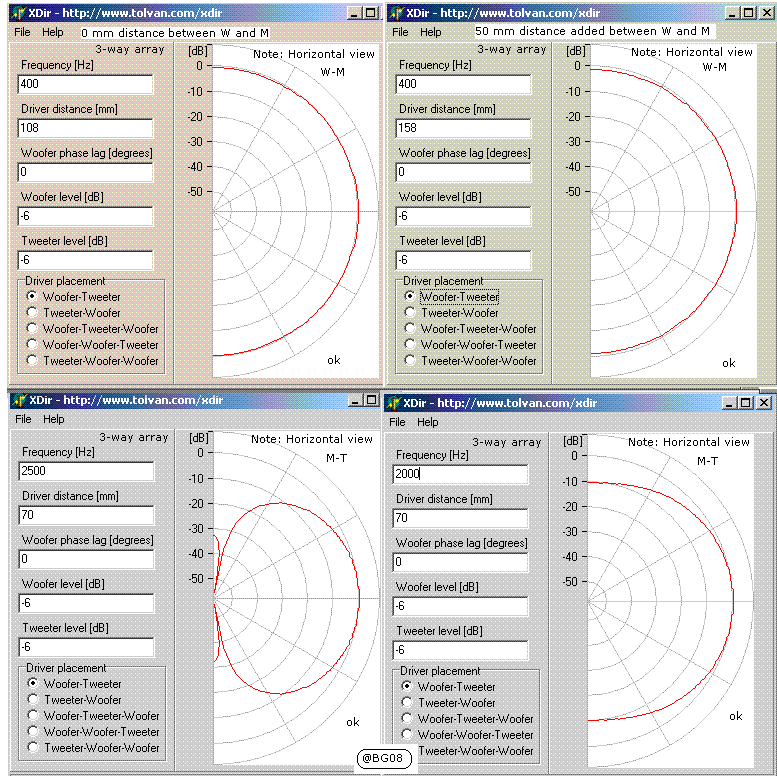
Task: Click Driver distance field in the 2000 Hz window
Action: (x=460, y=518)
